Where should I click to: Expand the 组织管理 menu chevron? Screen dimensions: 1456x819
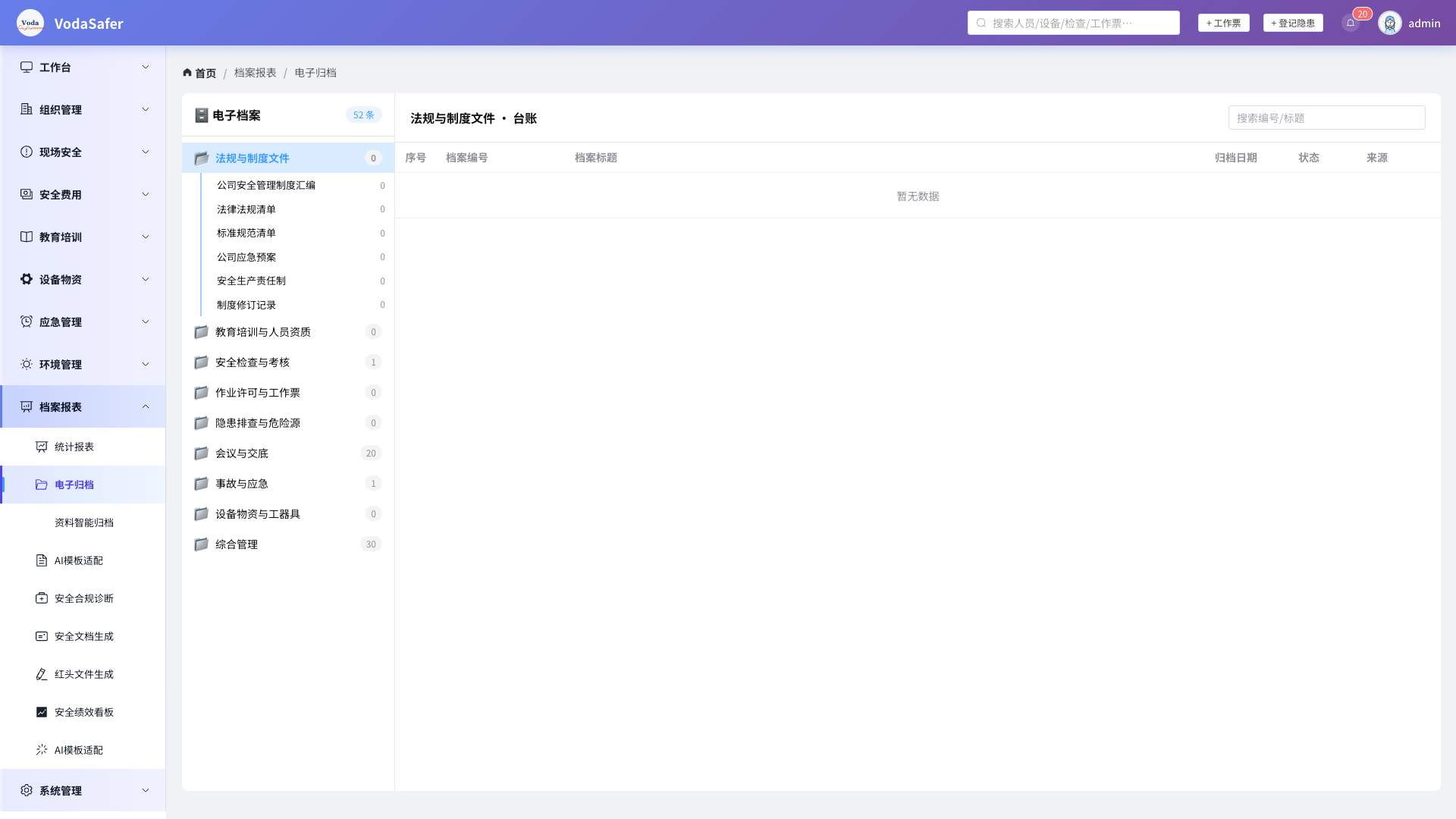click(x=146, y=109)
